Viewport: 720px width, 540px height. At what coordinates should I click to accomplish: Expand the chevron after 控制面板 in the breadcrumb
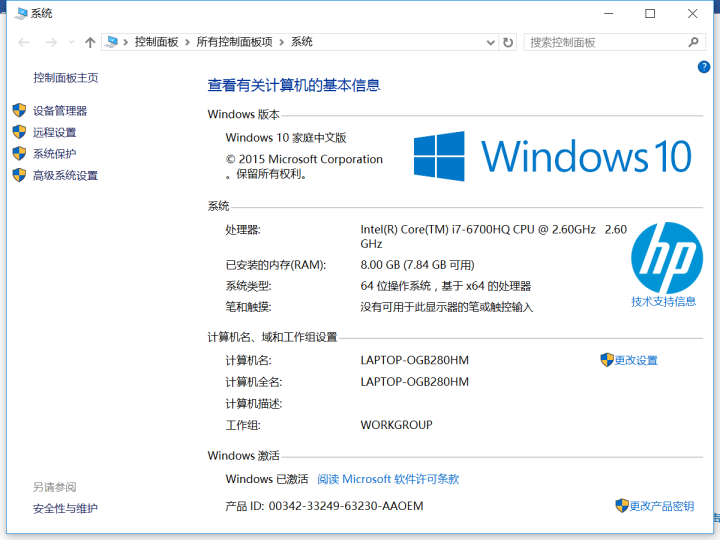pyautogui.click(x=188, y=42)
